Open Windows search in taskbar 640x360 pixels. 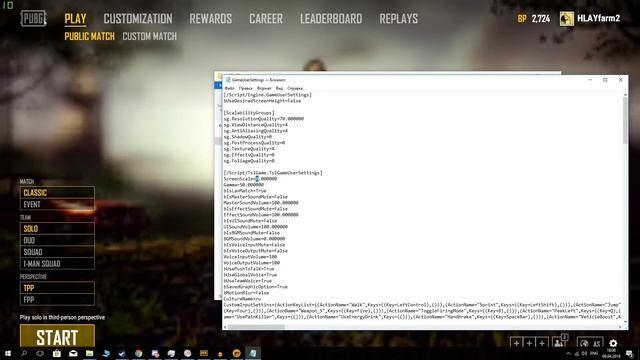(24, 353)
